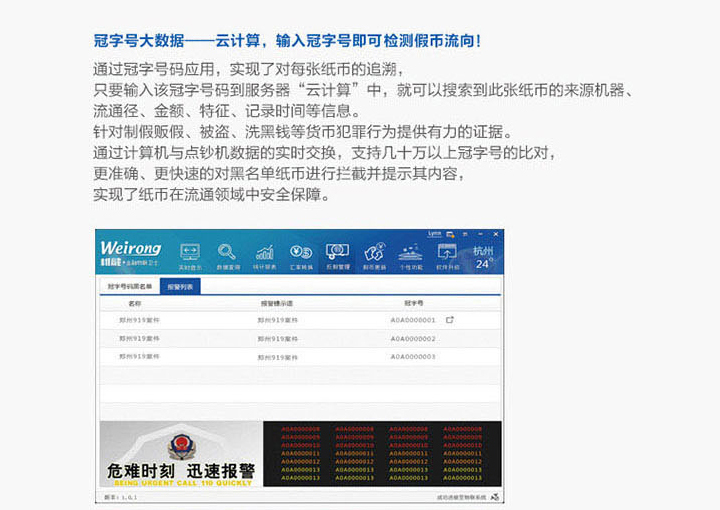Click export icon beside A0A0000001

click(450, 320)
